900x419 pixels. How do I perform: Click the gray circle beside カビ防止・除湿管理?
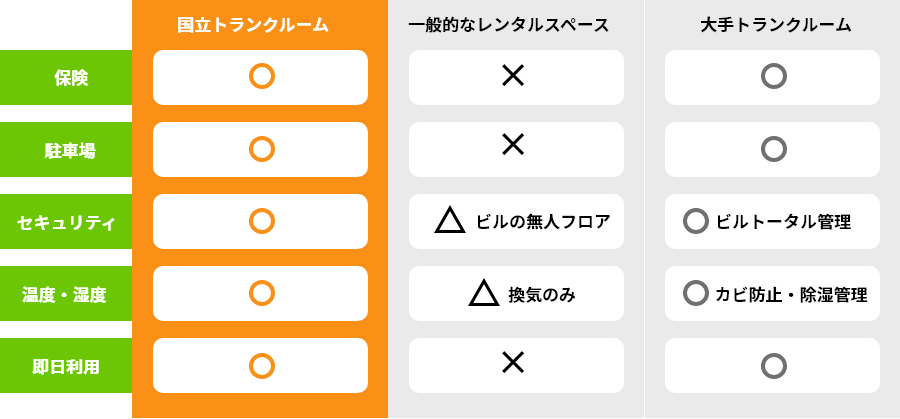tap(695, 293)
